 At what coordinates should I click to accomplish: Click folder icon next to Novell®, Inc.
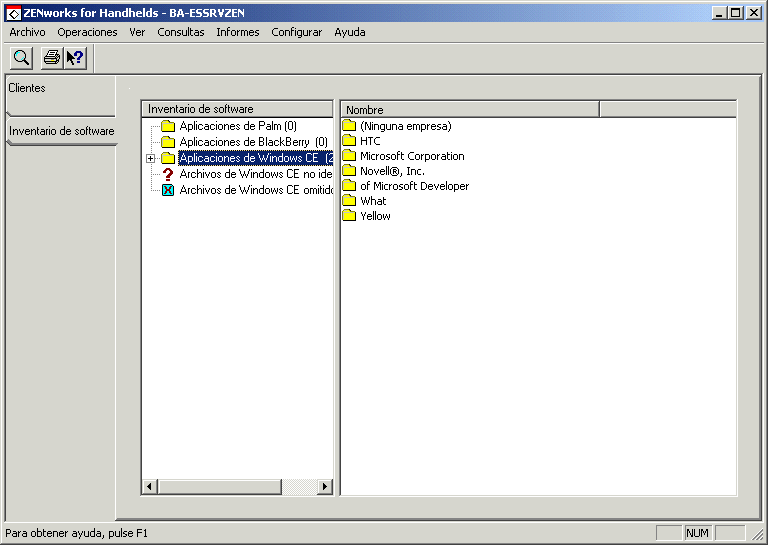349,170
